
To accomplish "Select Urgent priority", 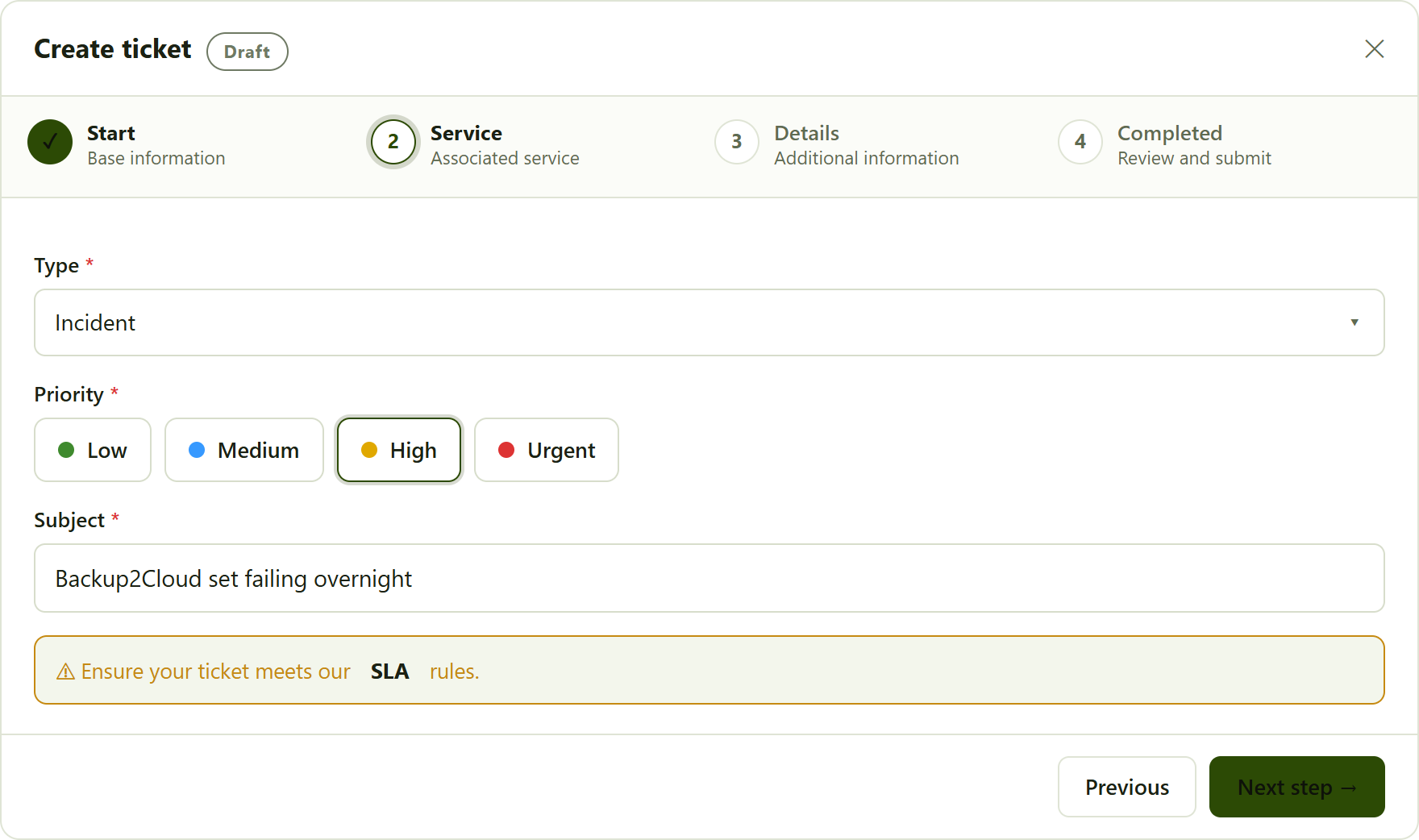I will coord(547,450).
